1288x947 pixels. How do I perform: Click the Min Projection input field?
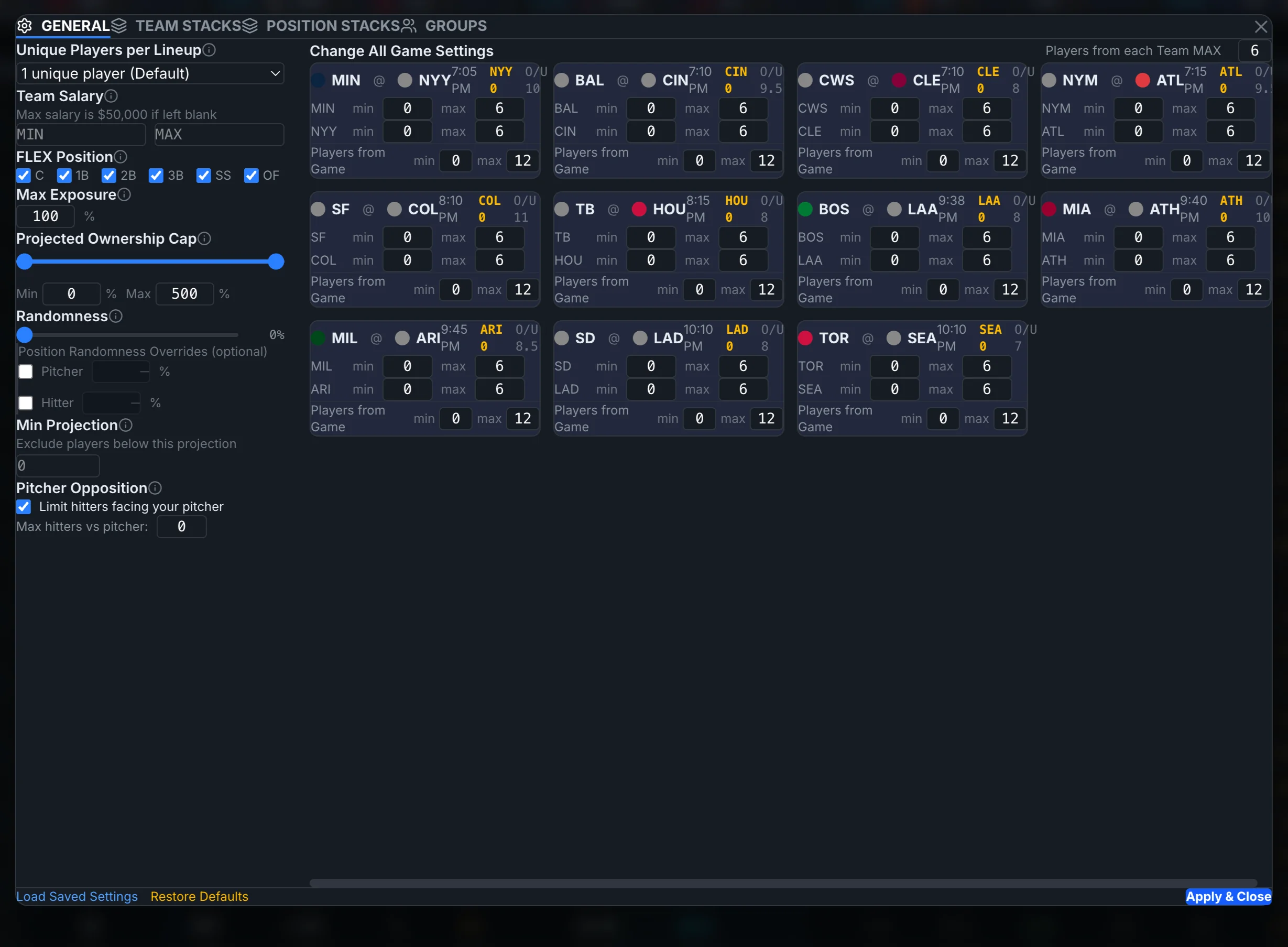point(58,466)
